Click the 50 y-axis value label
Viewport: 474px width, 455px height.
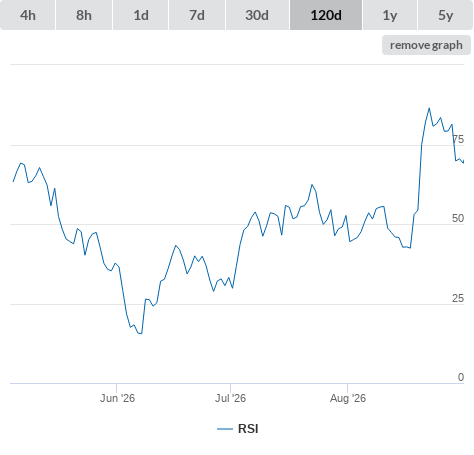(458, 218)
